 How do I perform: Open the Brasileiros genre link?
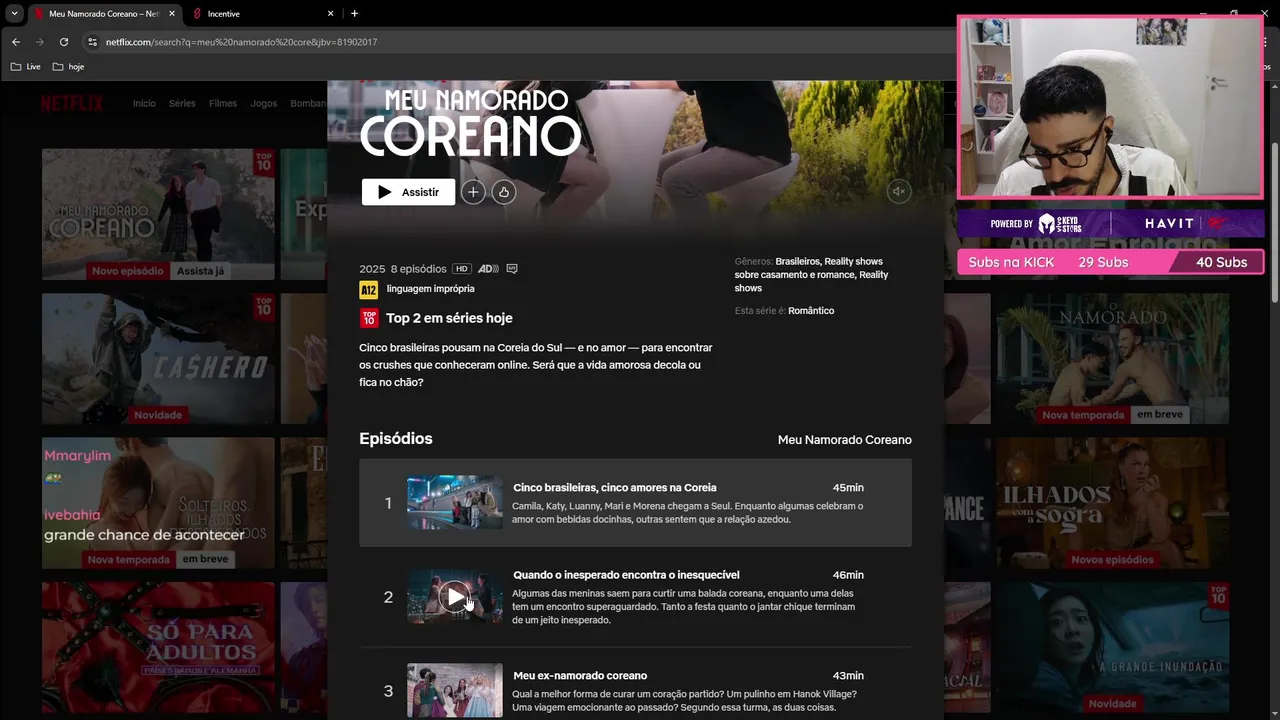(797, 262)
